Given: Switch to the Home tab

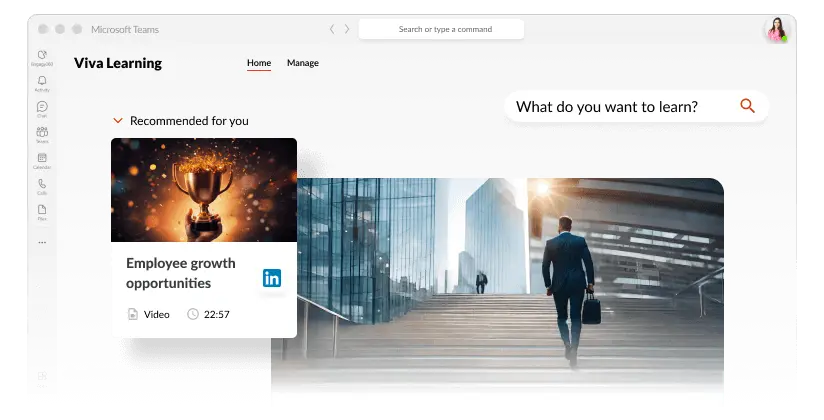Looking at the screenshot, I should coord(259,63).
